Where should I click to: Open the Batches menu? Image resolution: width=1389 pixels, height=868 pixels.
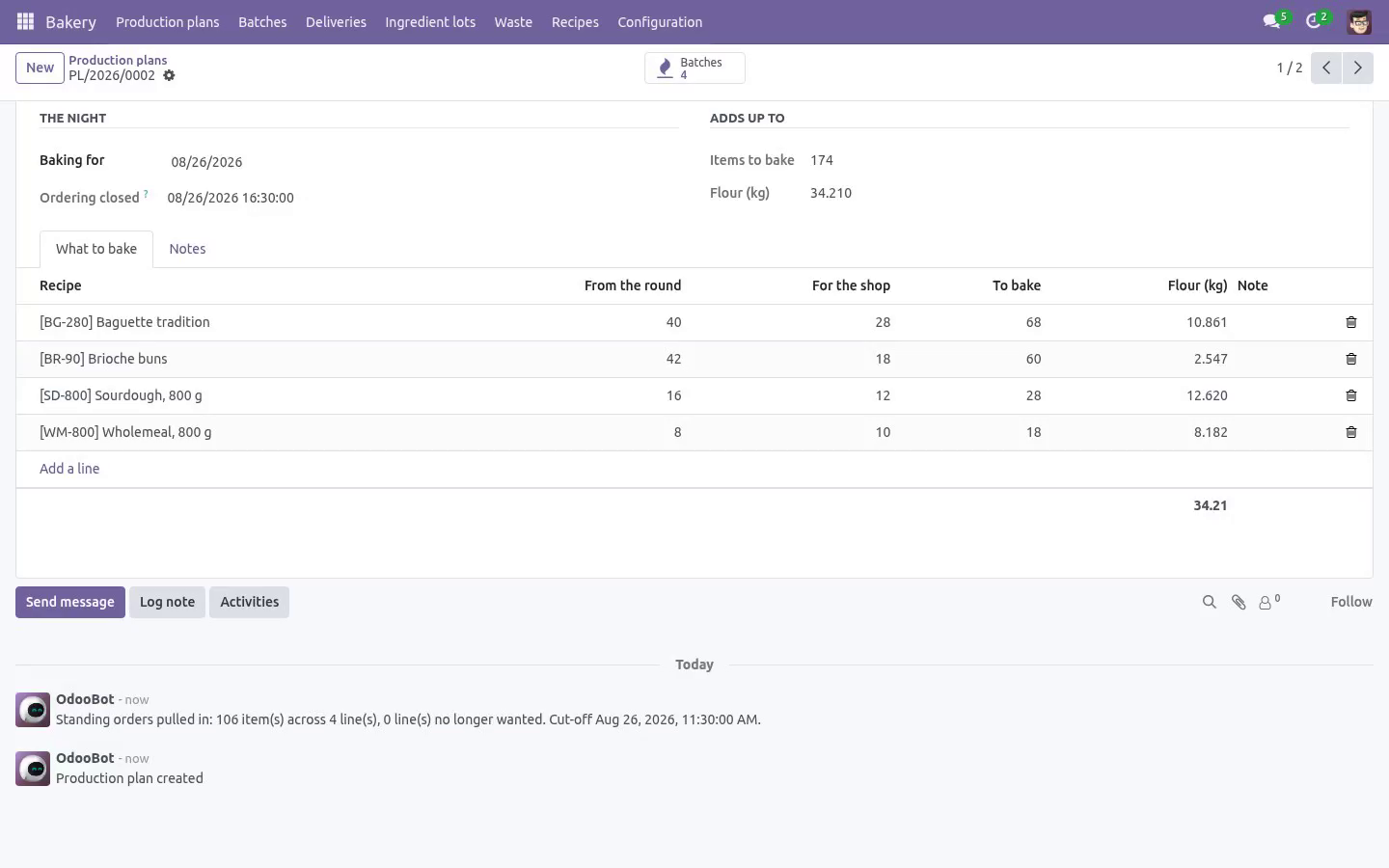pos(262,21)
